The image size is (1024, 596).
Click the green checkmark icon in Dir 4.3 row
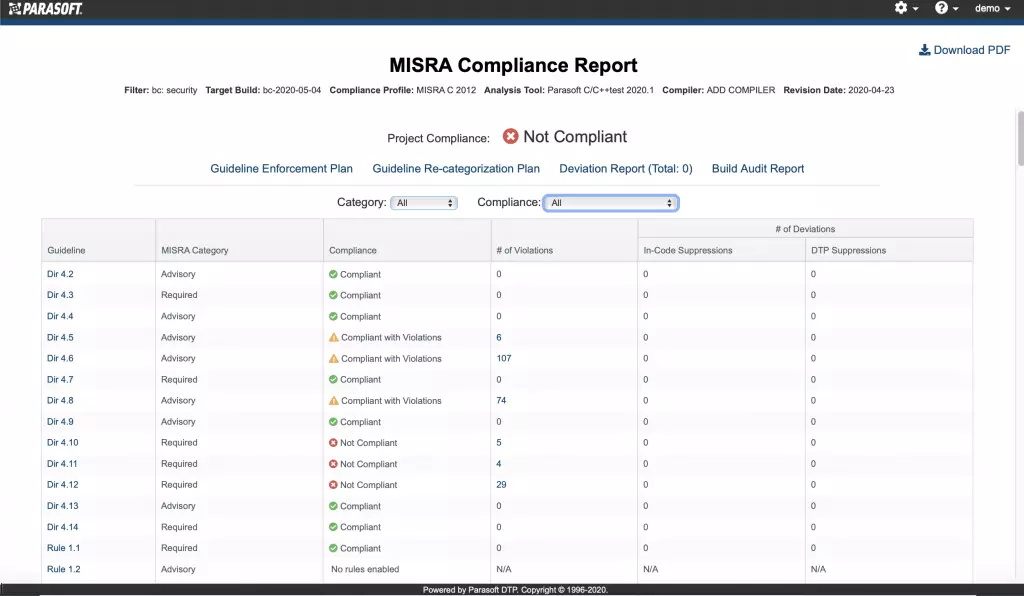pyautogui.click(x=333, y=295)
